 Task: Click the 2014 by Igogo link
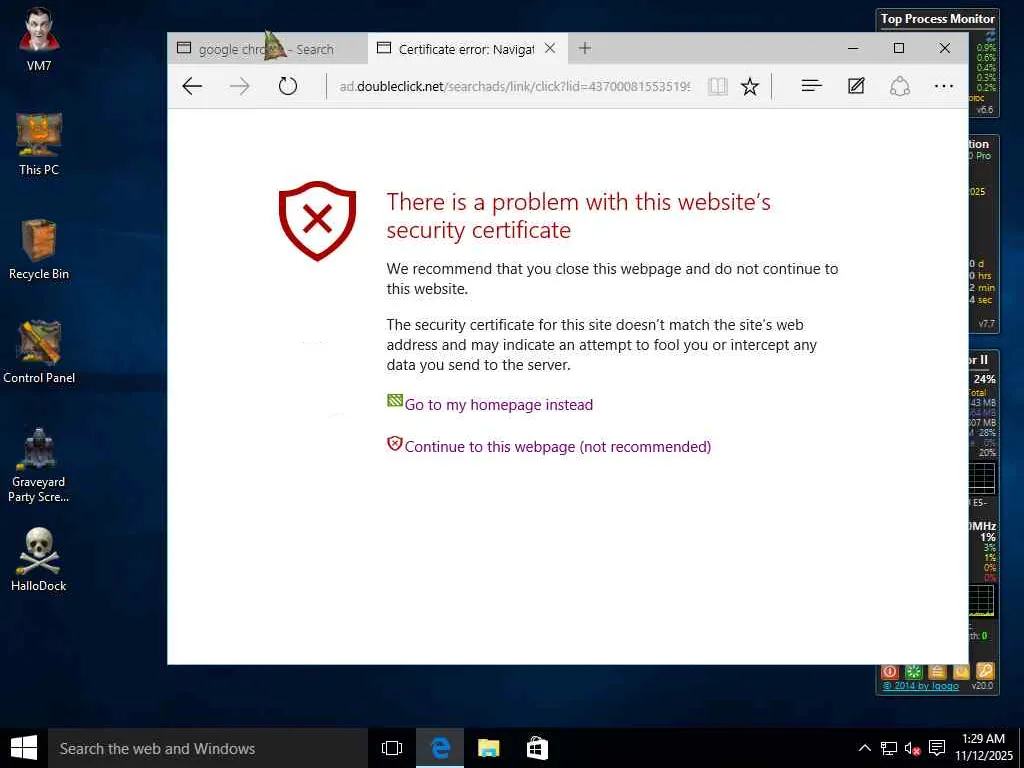(x=921, y=686)
